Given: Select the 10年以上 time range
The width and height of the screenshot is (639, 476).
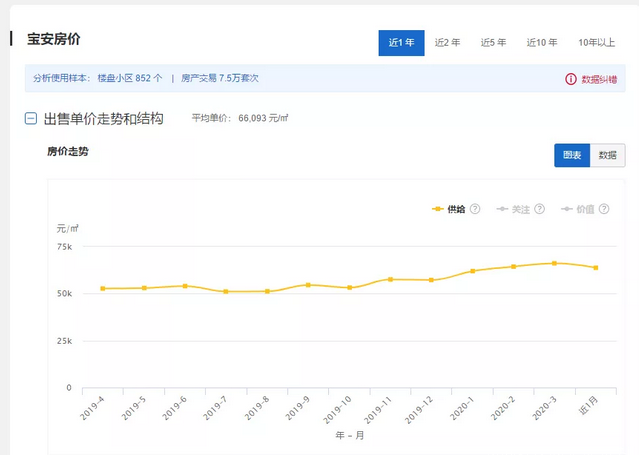Looking at the screenshot, I should tap(596, 43).
